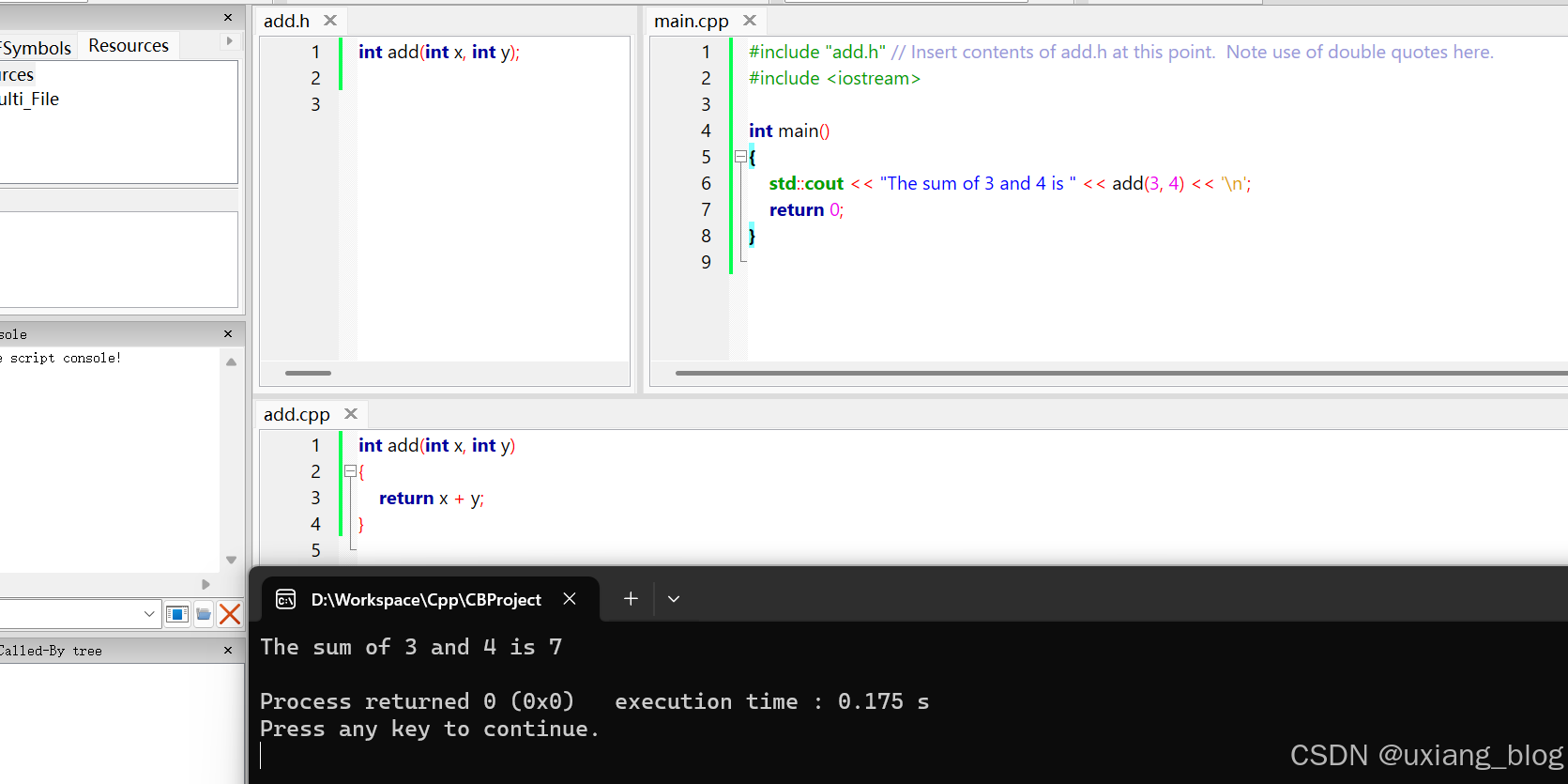
Task: Click the 'Called-By tree' panel title
Action: tap(51, 651)
